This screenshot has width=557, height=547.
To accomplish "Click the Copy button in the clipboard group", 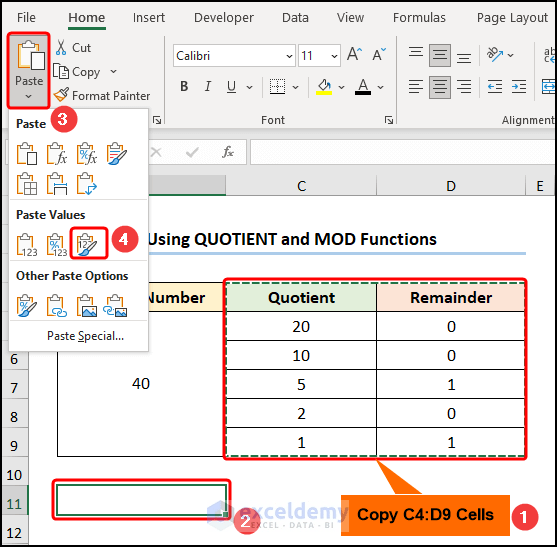I will (x=77, y=72).
